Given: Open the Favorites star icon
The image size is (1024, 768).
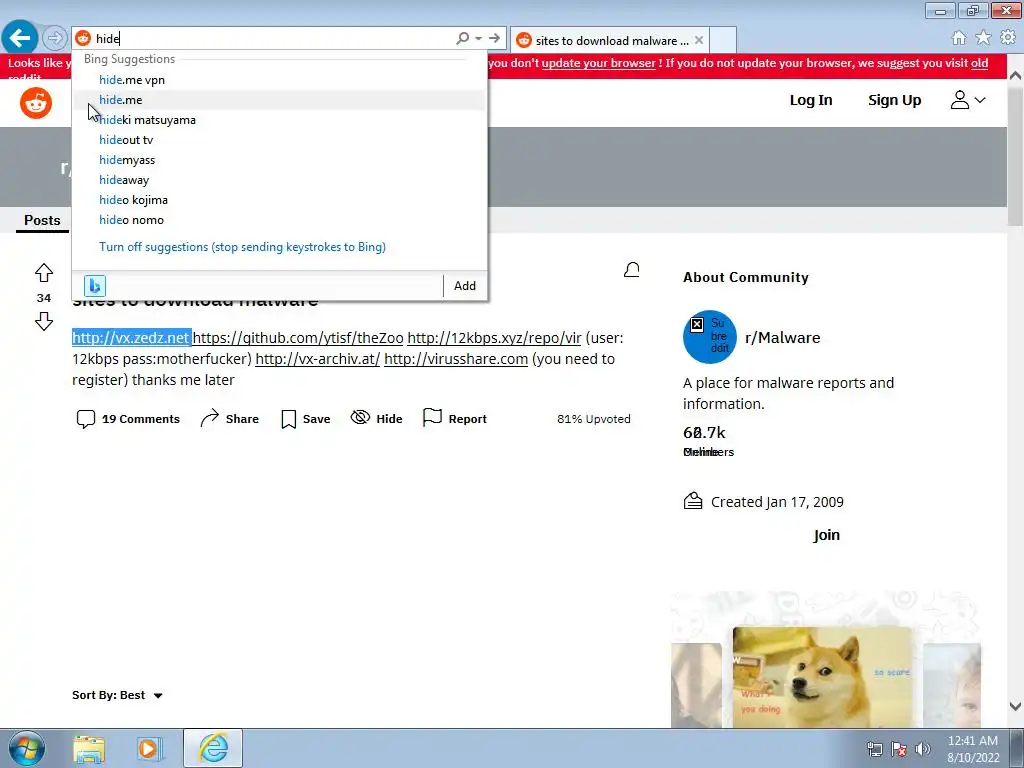Looking at the screenshot, I should [x=983, y=38].
